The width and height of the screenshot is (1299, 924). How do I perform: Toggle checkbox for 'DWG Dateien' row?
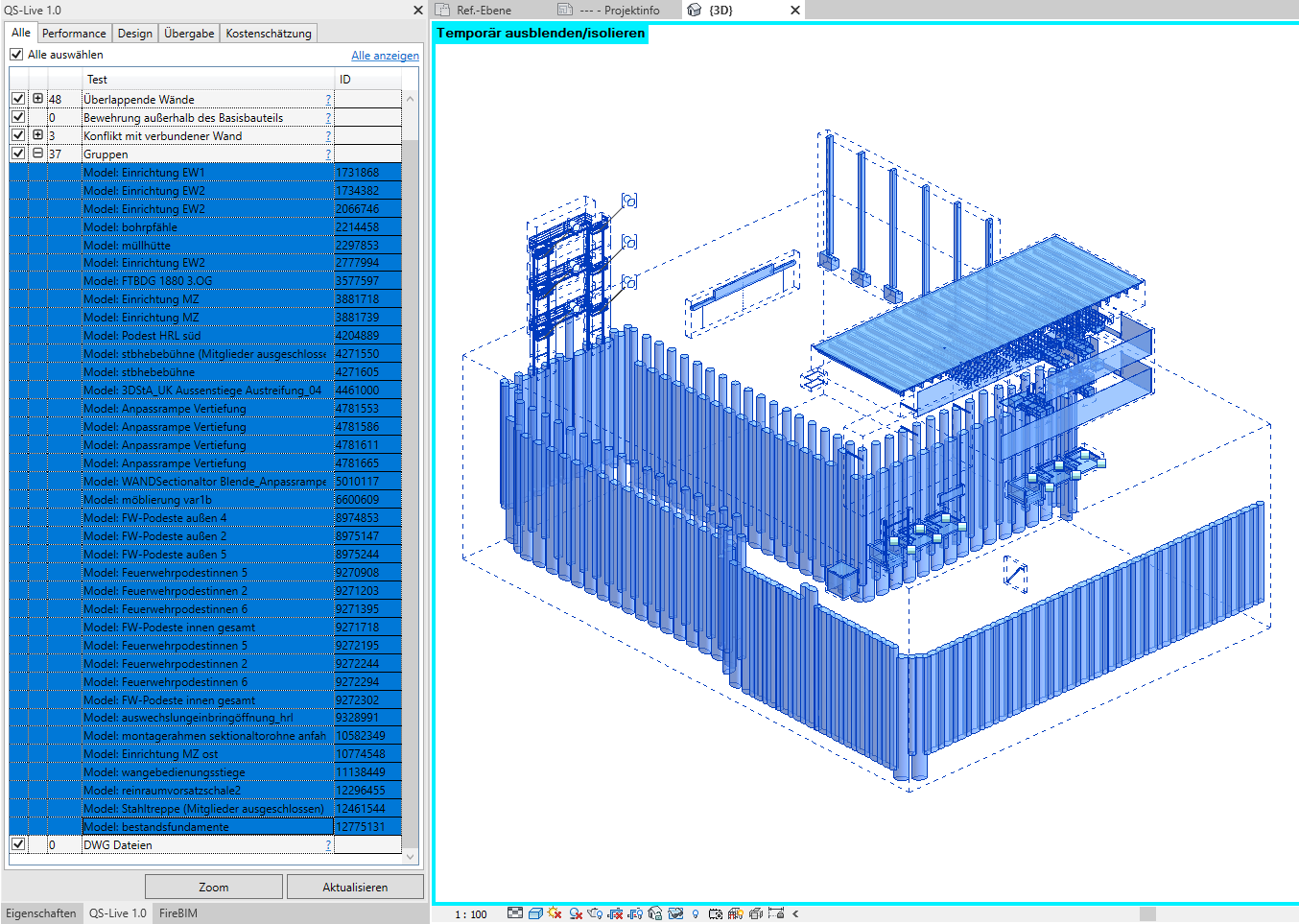tap(18, 844)
